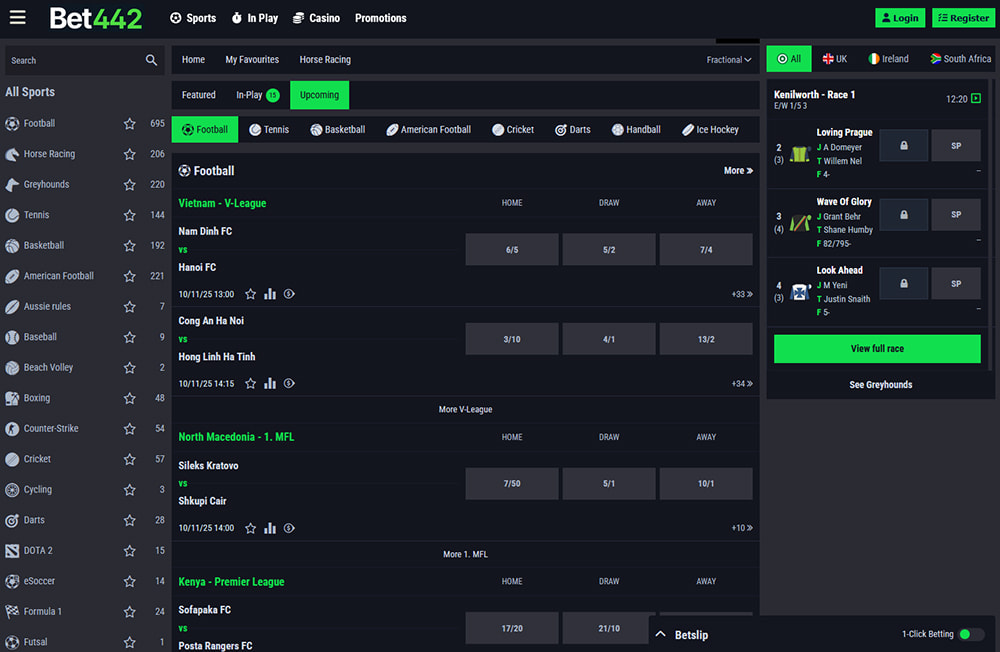The width and height of the screenshot is (1000, 652).
Task: Click the Kenilworth race live video icon
Action: click(x=976, y=99)
